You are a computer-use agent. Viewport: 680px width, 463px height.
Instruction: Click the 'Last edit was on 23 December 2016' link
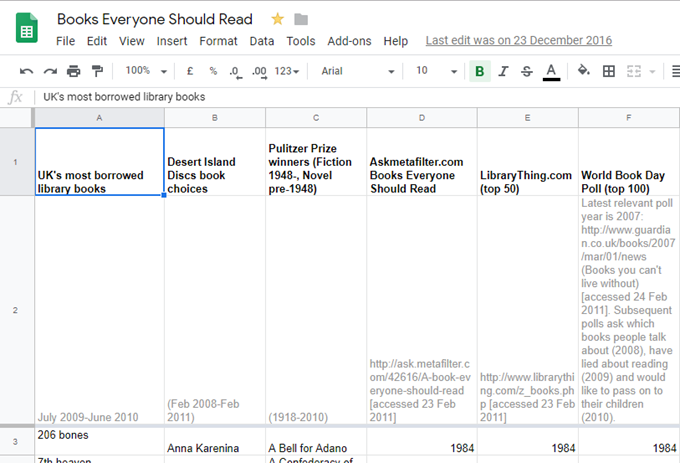(518, 41)
